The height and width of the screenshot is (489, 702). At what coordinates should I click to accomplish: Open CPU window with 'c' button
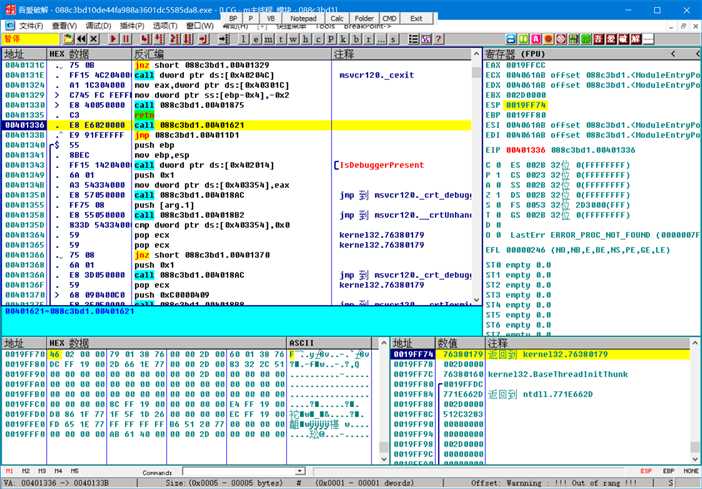318,39
